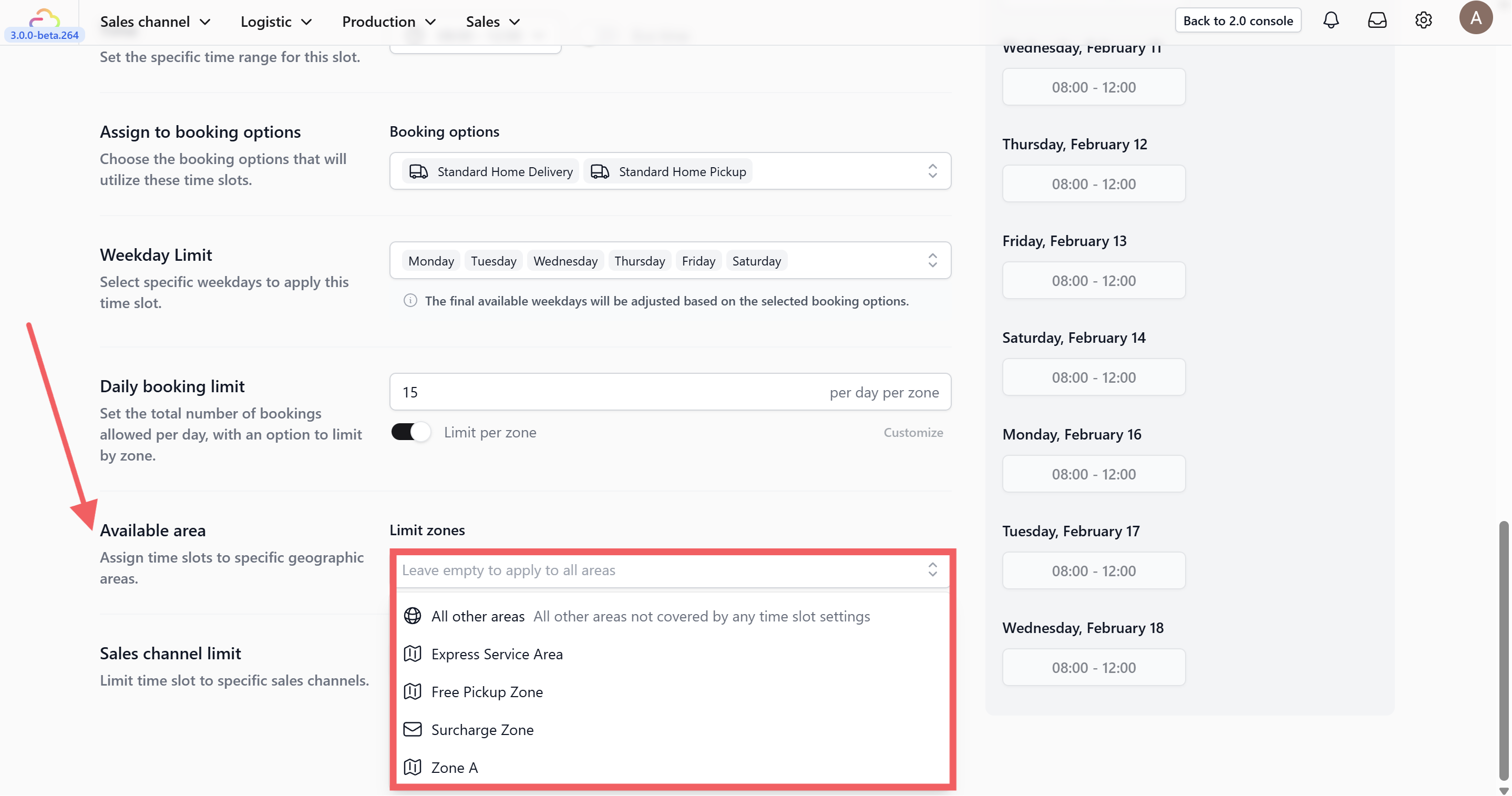Open the Sales channel menu
1512x796 pixels.
(x=155, y=22)
